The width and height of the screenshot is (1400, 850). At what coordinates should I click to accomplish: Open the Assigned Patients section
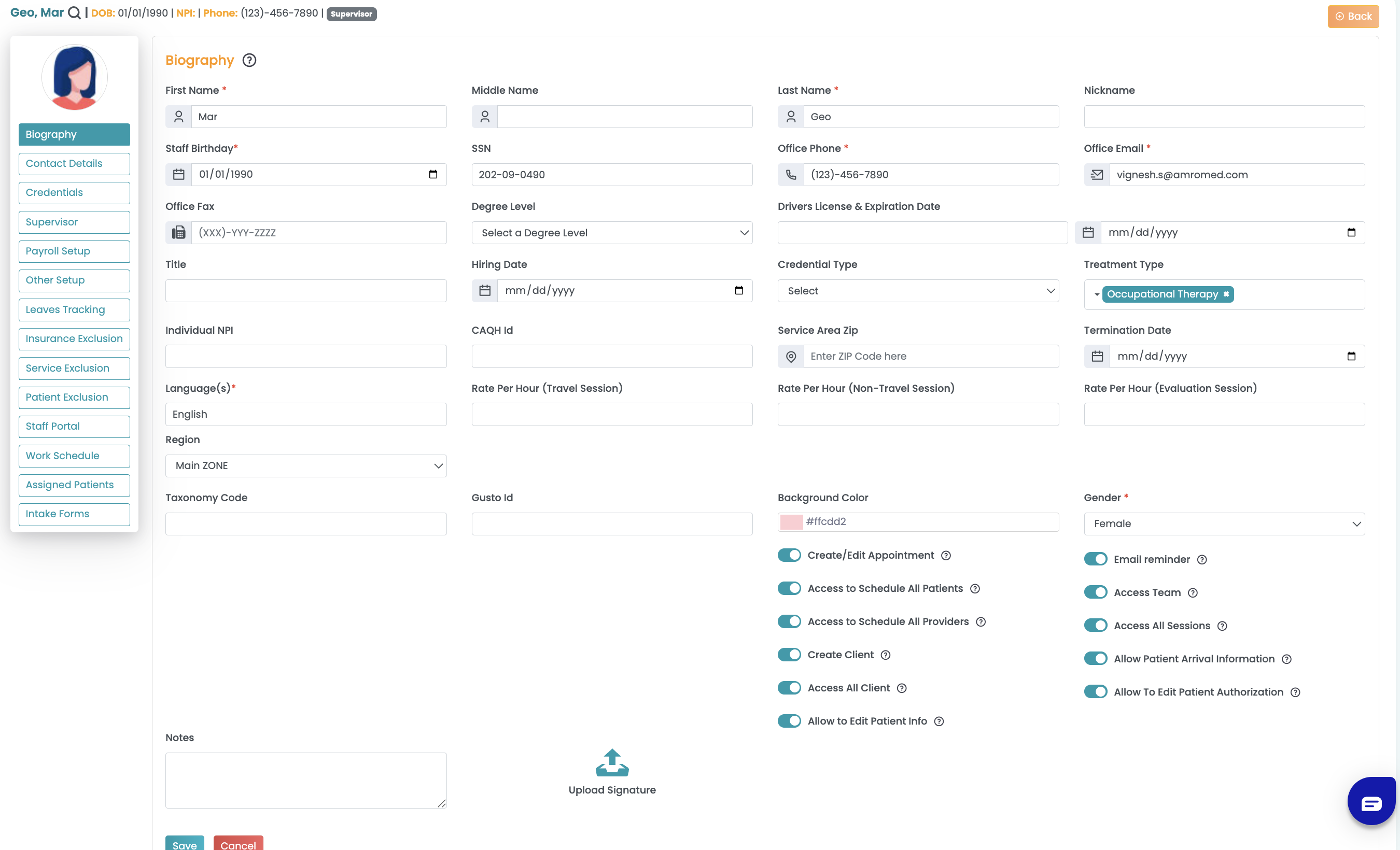[x=74, y=486]
